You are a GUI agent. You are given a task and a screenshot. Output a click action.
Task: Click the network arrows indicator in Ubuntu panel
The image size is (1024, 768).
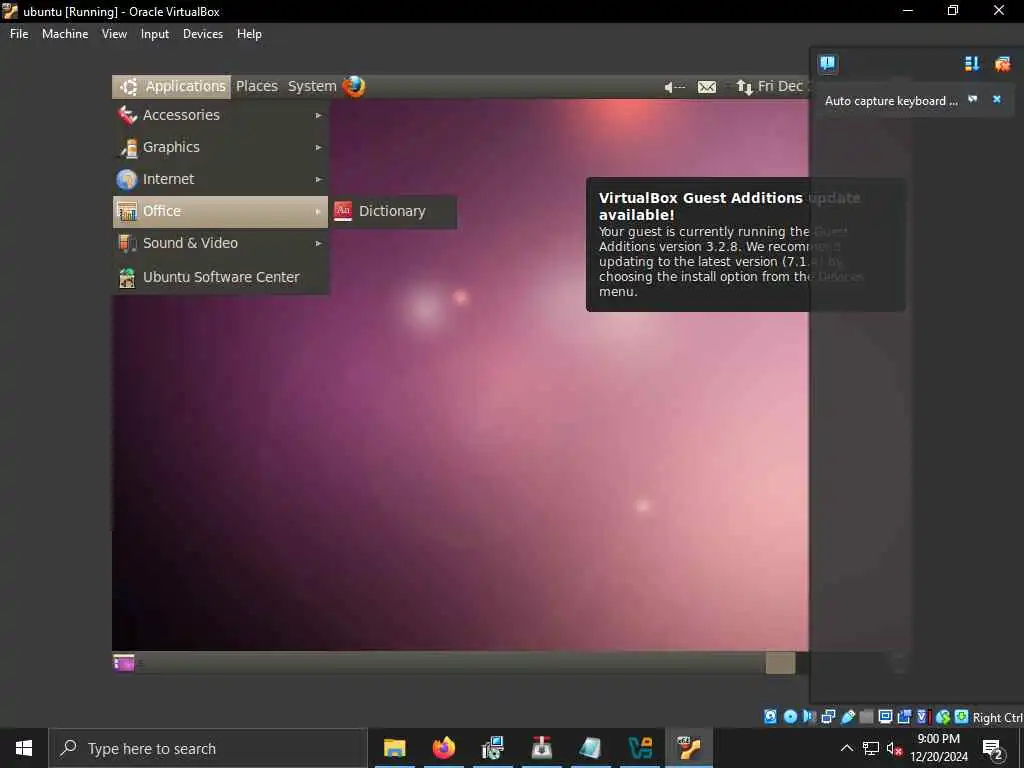744,87
